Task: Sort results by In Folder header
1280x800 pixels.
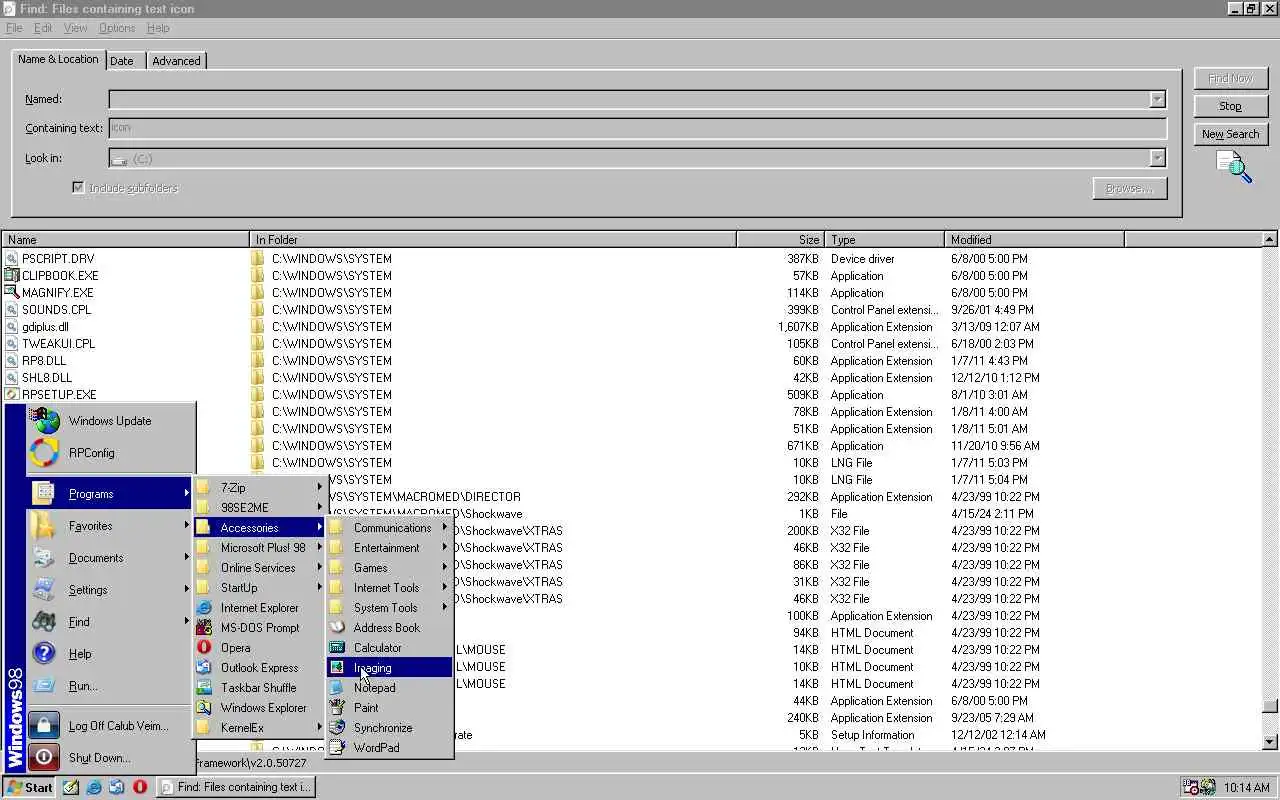Action: [x=493, y=240]
